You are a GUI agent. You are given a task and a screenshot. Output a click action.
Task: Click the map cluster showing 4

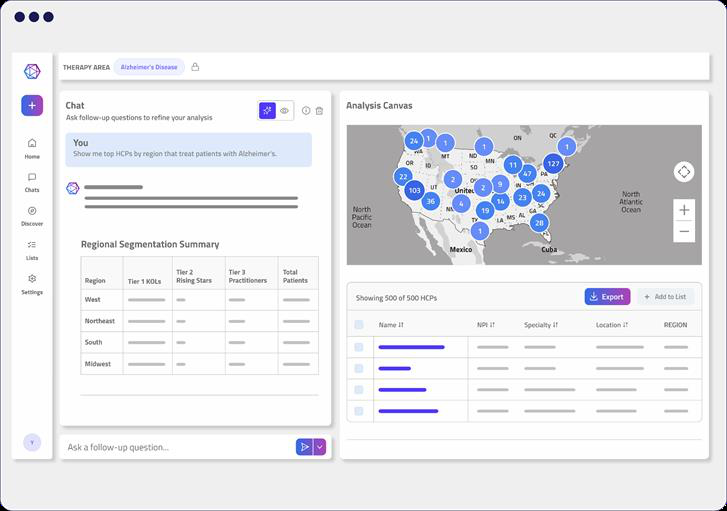point(461,204)
